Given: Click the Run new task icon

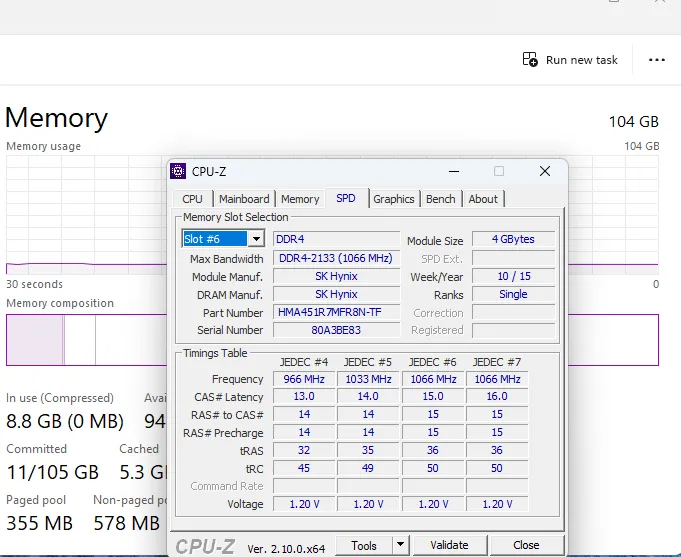Looking at the screenshot, I should pos(530,60).
